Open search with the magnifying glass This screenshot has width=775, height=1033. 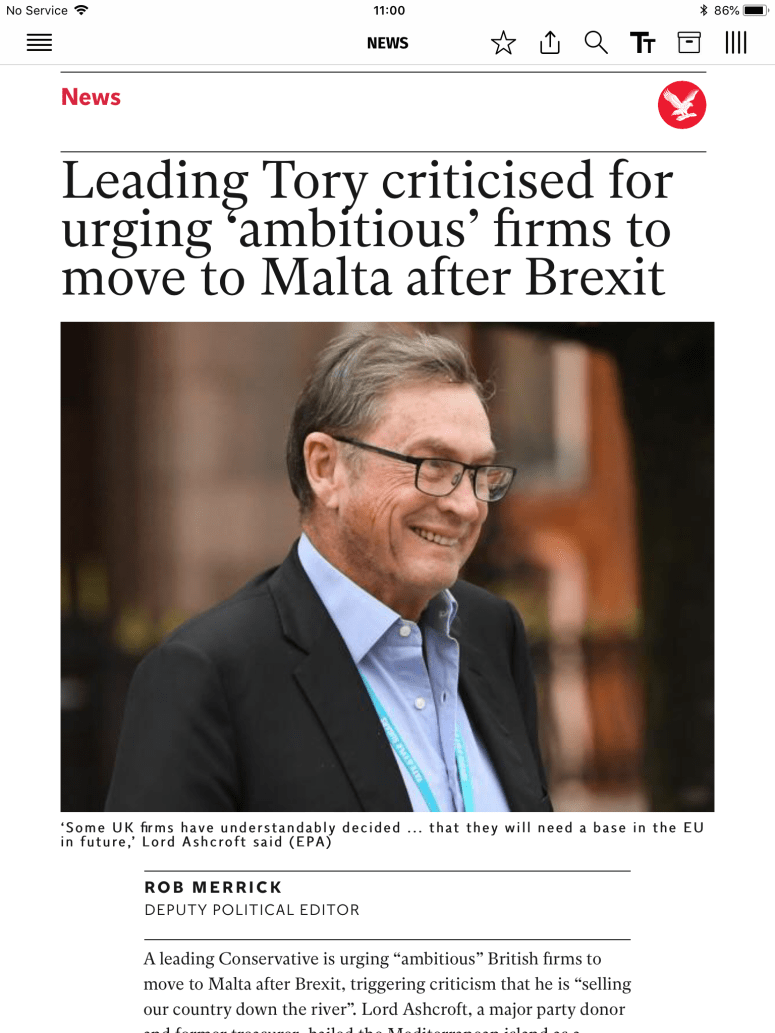click(x=596, y=43)
